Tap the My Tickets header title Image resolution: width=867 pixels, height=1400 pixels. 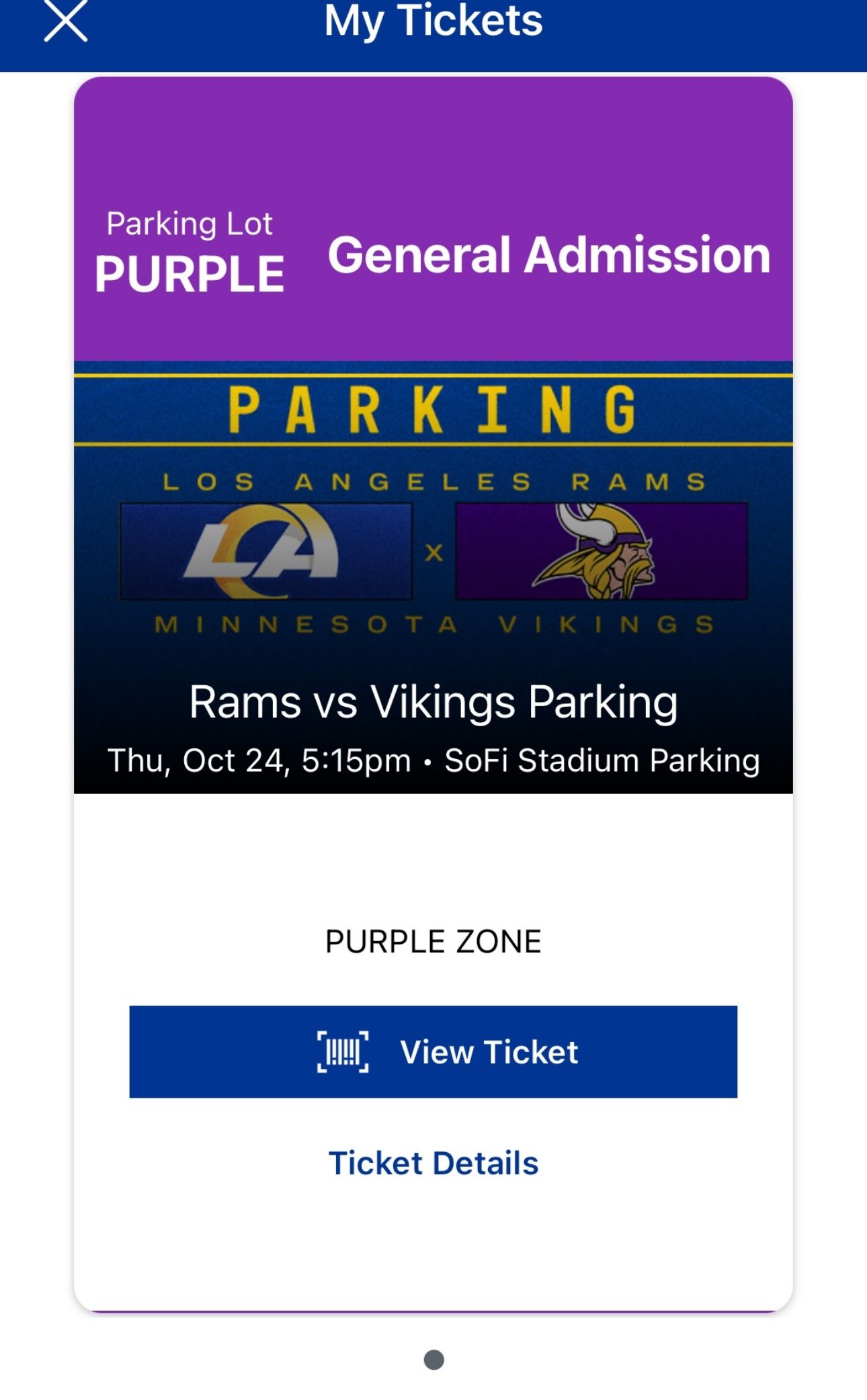pos(433,20)
